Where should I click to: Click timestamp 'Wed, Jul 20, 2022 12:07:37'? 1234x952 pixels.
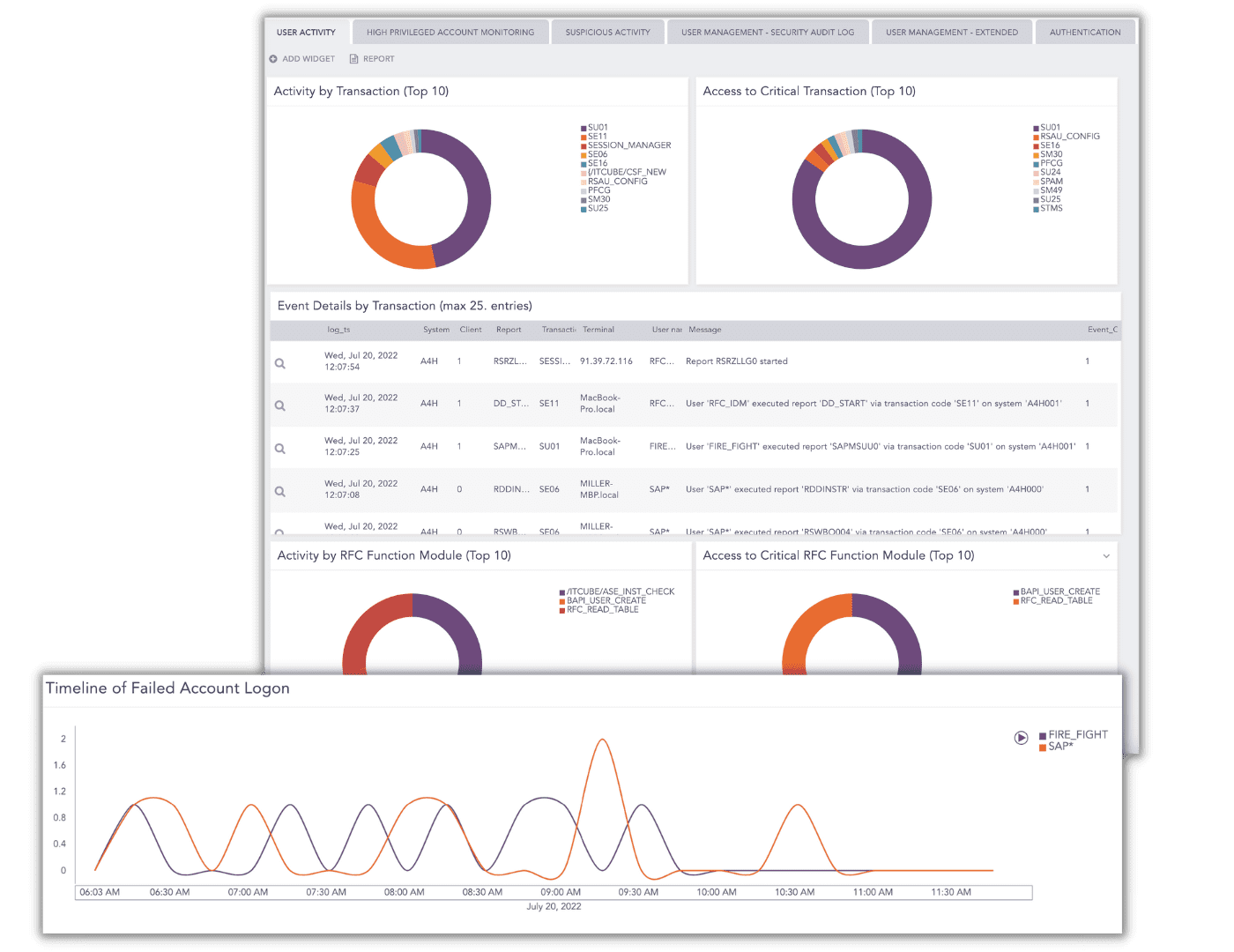tap(361, 404)
